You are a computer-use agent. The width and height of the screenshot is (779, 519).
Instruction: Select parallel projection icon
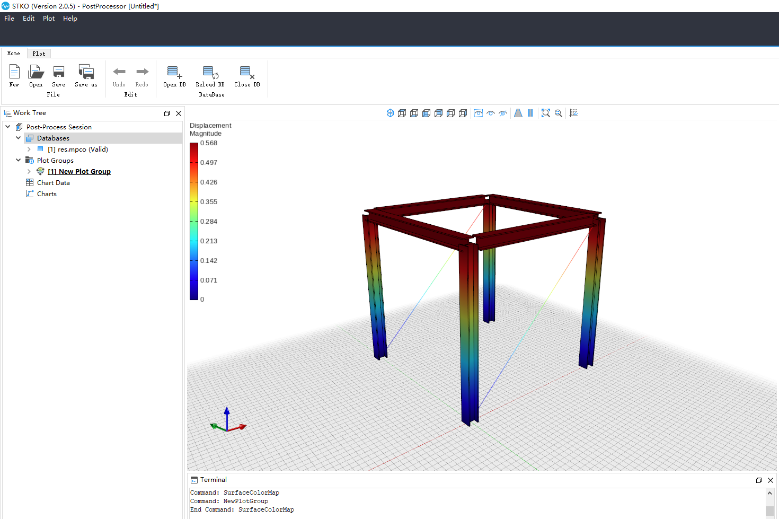point(530,113)
